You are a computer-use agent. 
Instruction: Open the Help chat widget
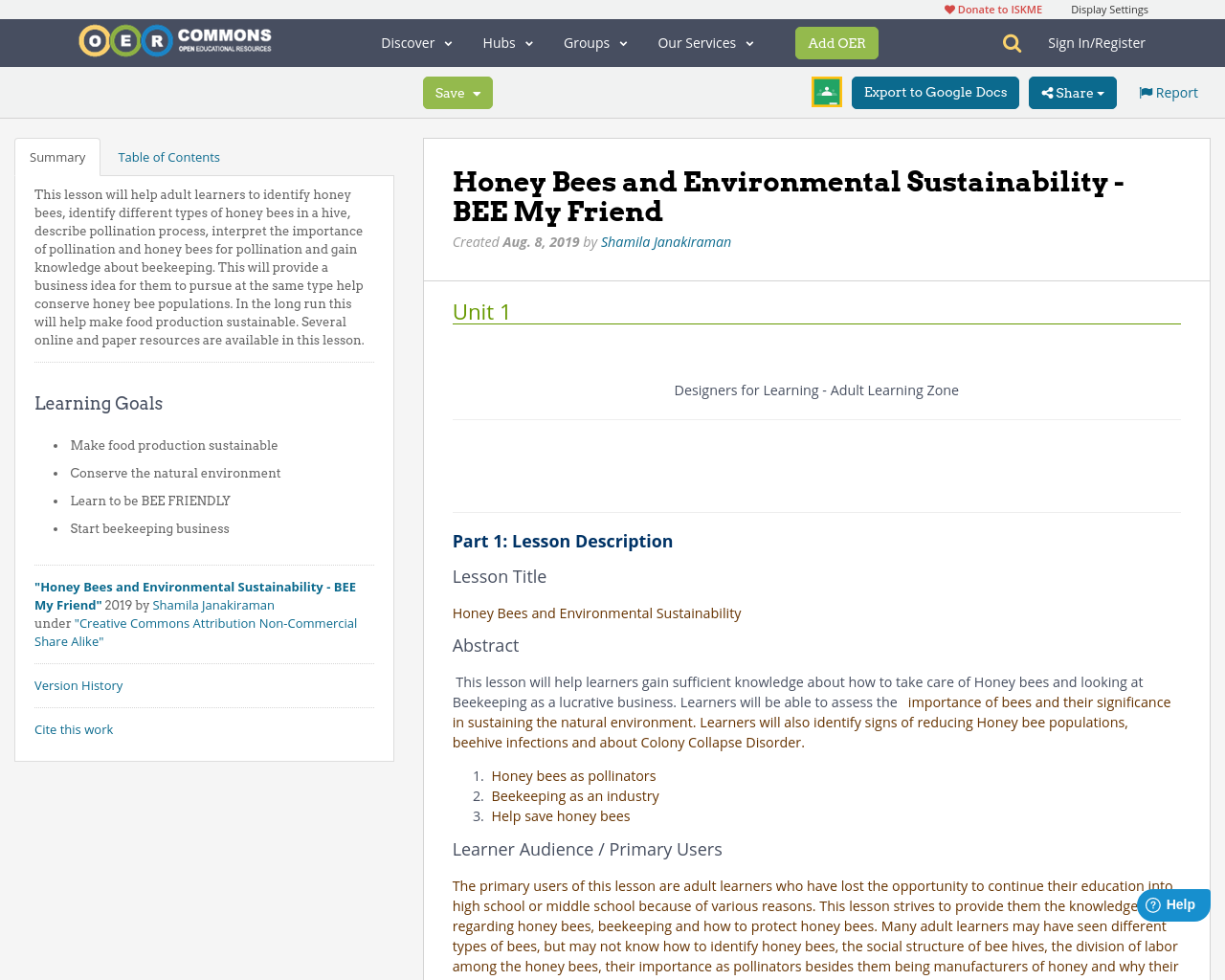tap(1171, 903)
